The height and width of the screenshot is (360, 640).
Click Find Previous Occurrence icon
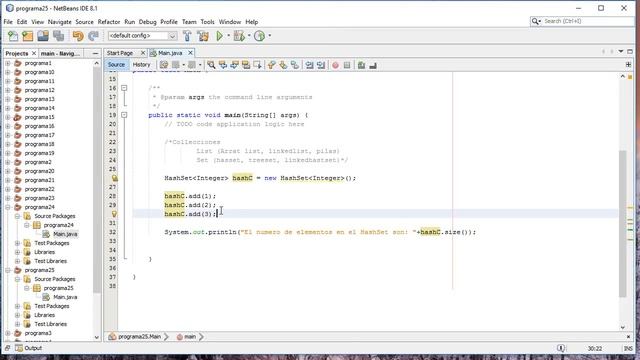(223, 65)
